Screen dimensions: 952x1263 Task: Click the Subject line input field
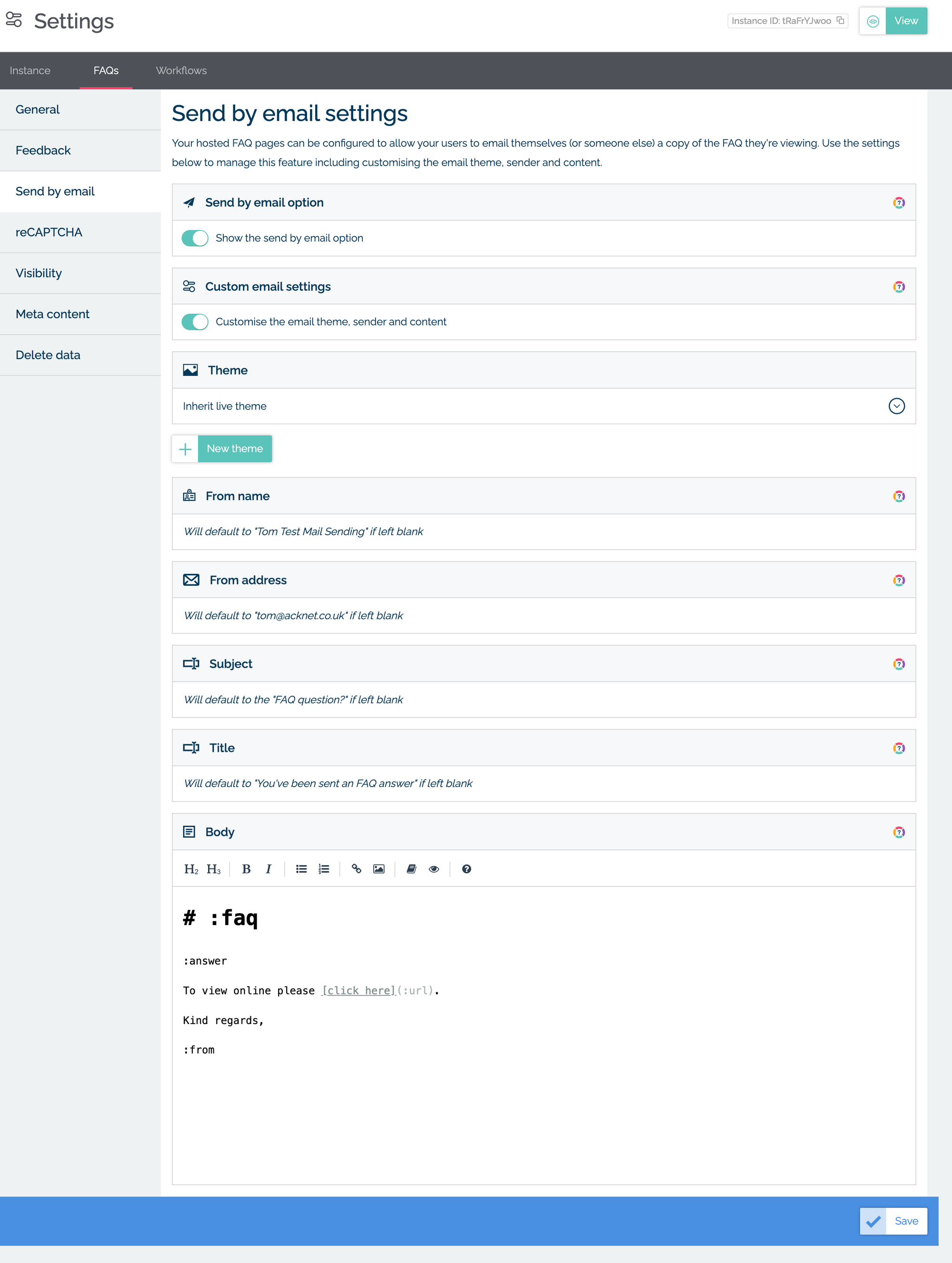pyautogui.click(x=543, y=700)
